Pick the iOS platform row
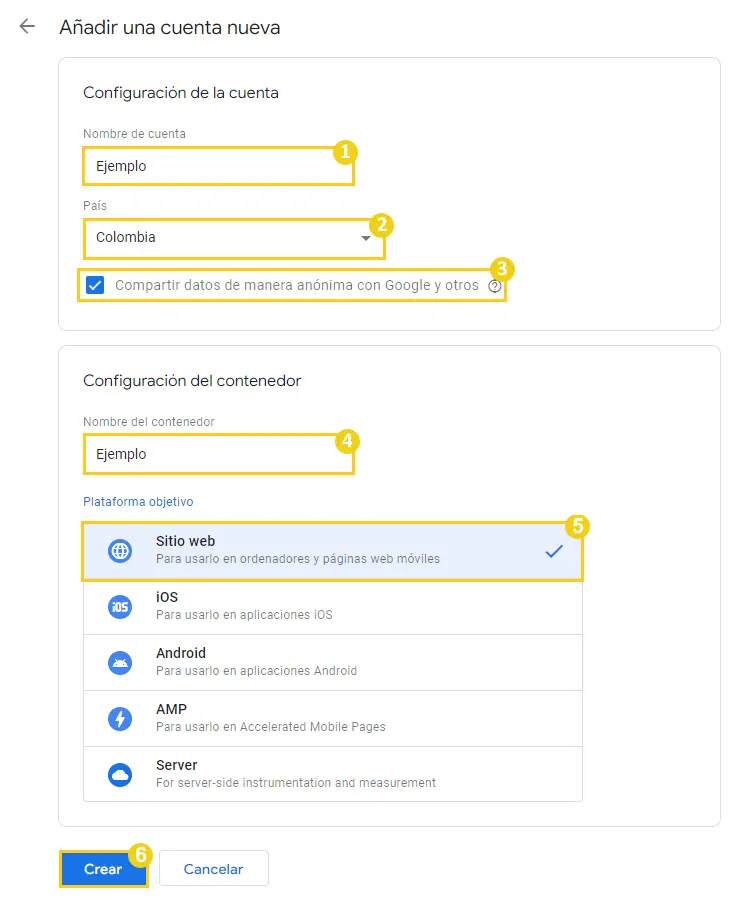This screenshot has width=732, height=900. click(x=333, y=607)
